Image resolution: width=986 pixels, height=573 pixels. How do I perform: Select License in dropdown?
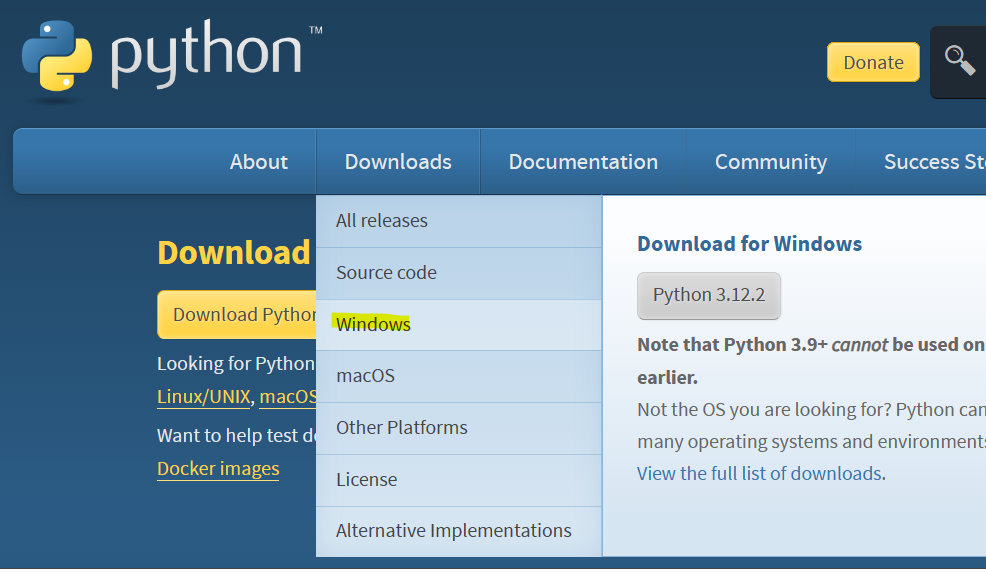click(x=459, y=480)
